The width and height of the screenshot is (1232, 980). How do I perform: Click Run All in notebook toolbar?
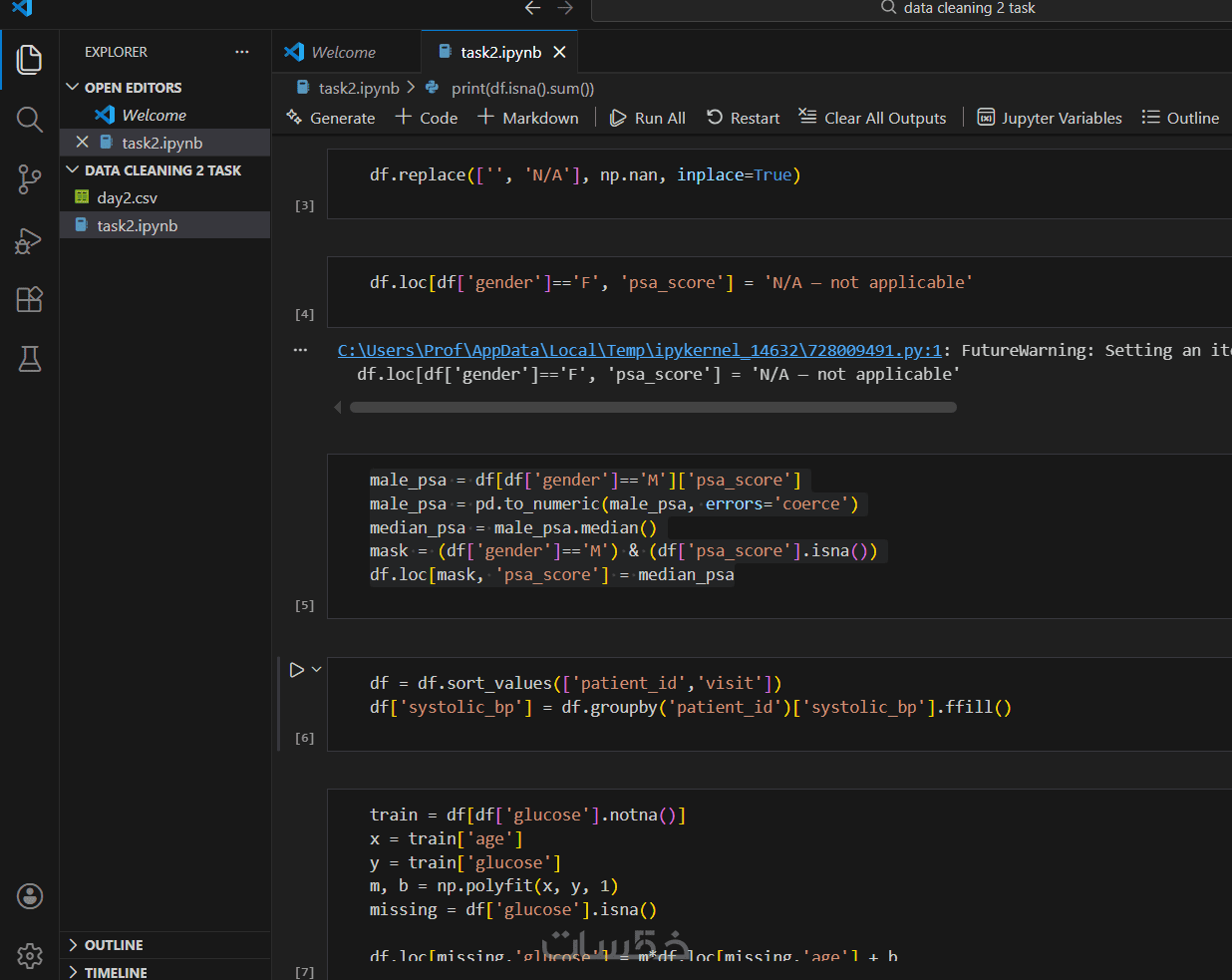(648, 118)
